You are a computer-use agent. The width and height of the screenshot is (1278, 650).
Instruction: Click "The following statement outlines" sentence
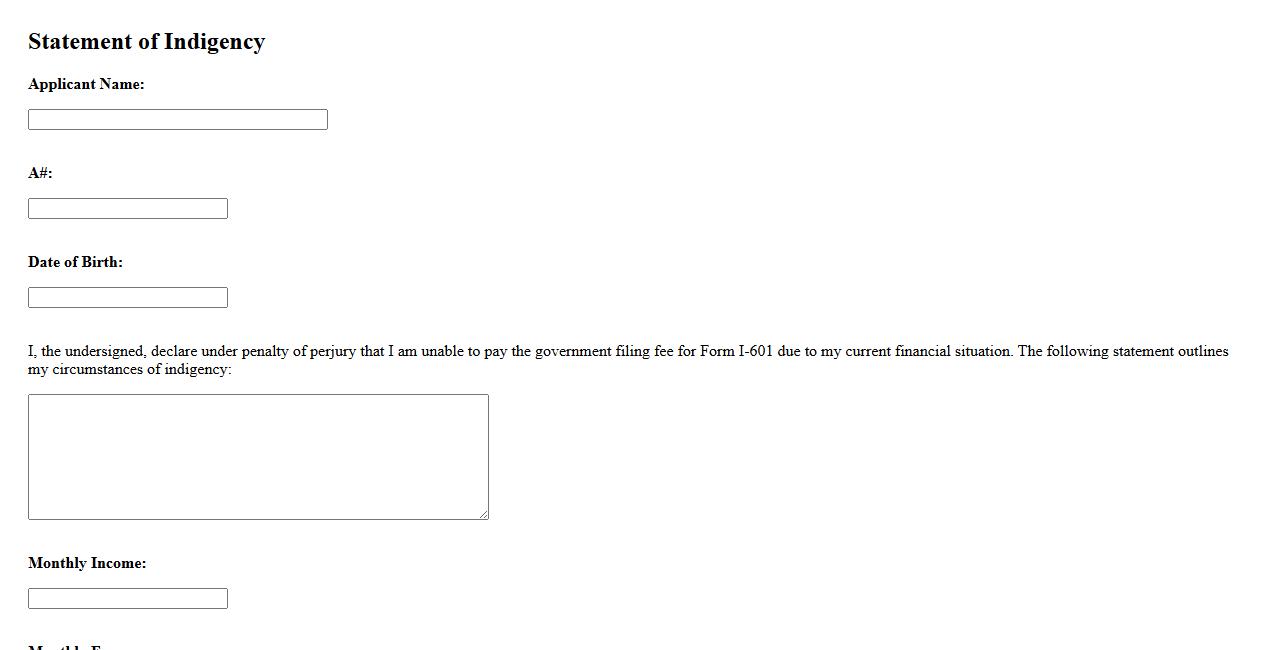coord(1122,352)
